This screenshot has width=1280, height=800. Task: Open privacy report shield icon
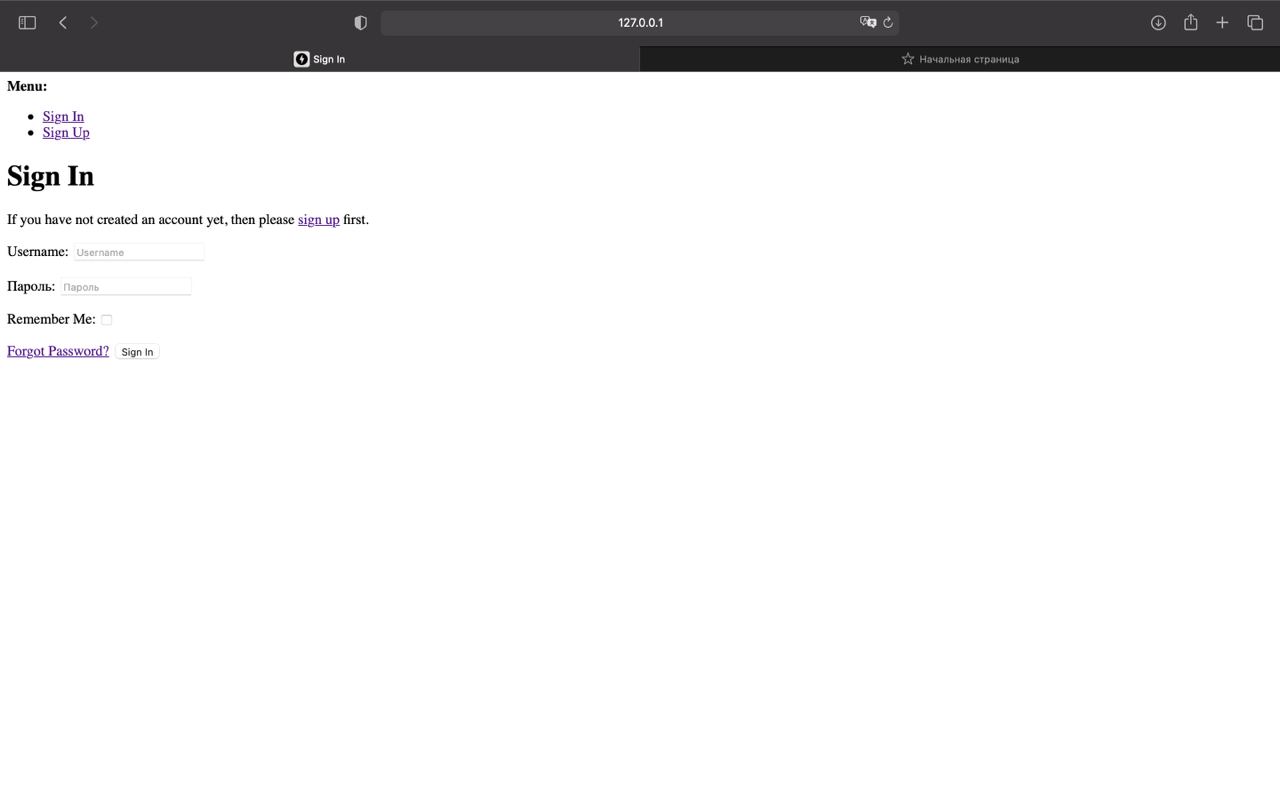coord(361,22)
